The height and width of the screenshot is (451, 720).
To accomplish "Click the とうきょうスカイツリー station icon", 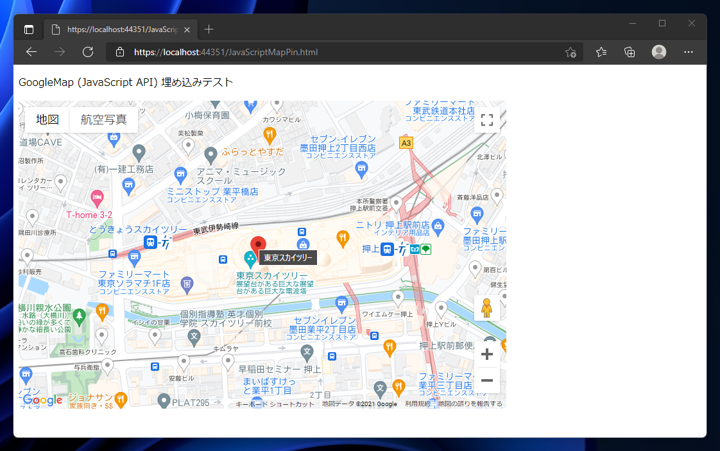I will pos(150,242).
